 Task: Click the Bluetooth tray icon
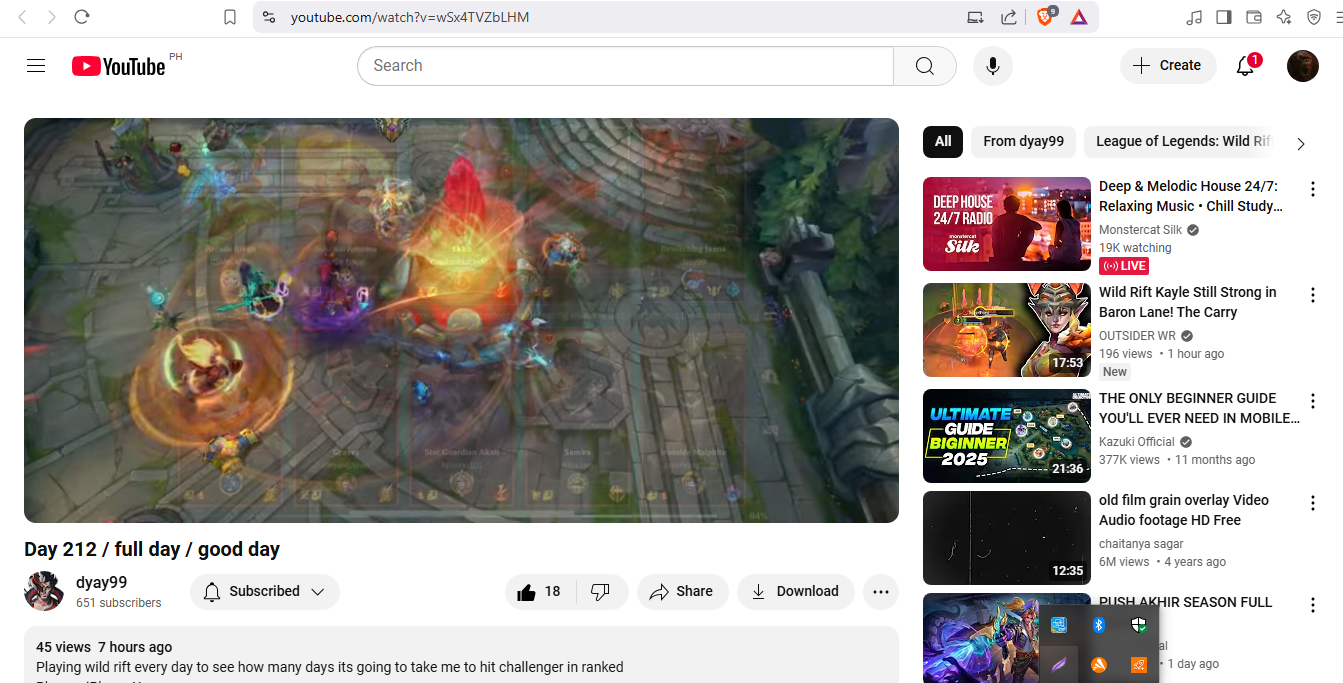tap(1098, 626)
